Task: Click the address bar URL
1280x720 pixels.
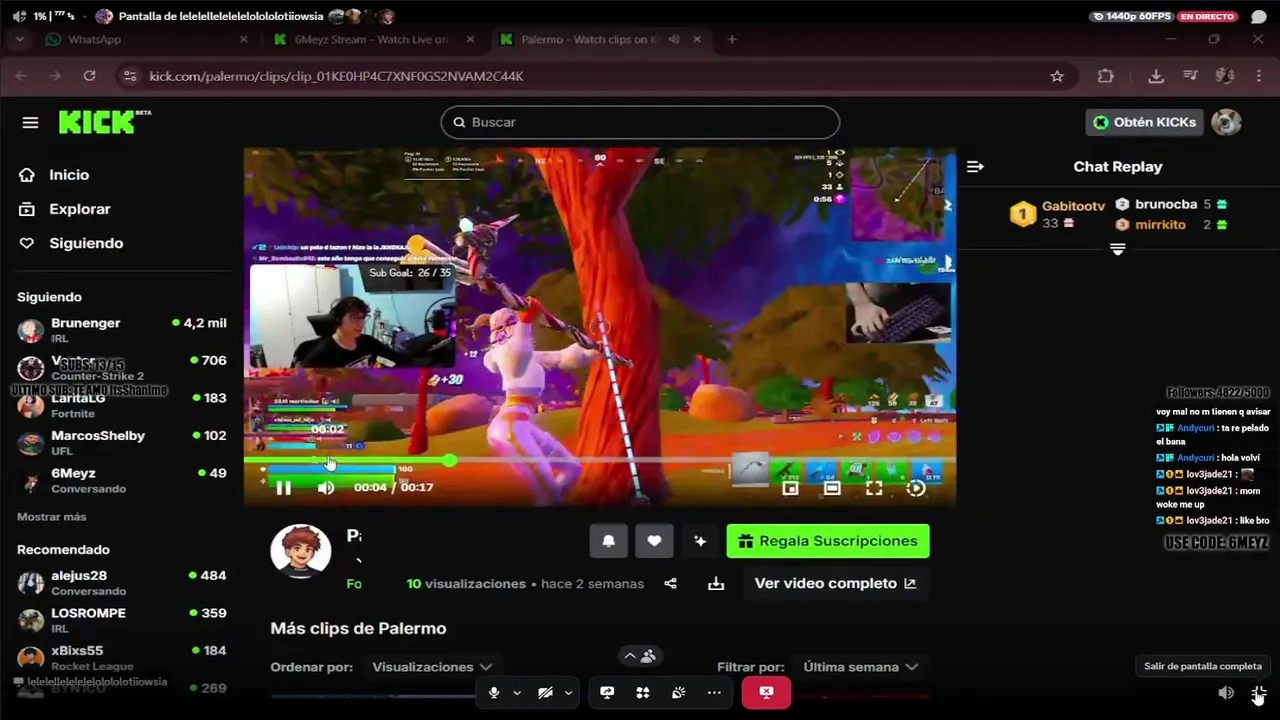Action: coord(336,76)
